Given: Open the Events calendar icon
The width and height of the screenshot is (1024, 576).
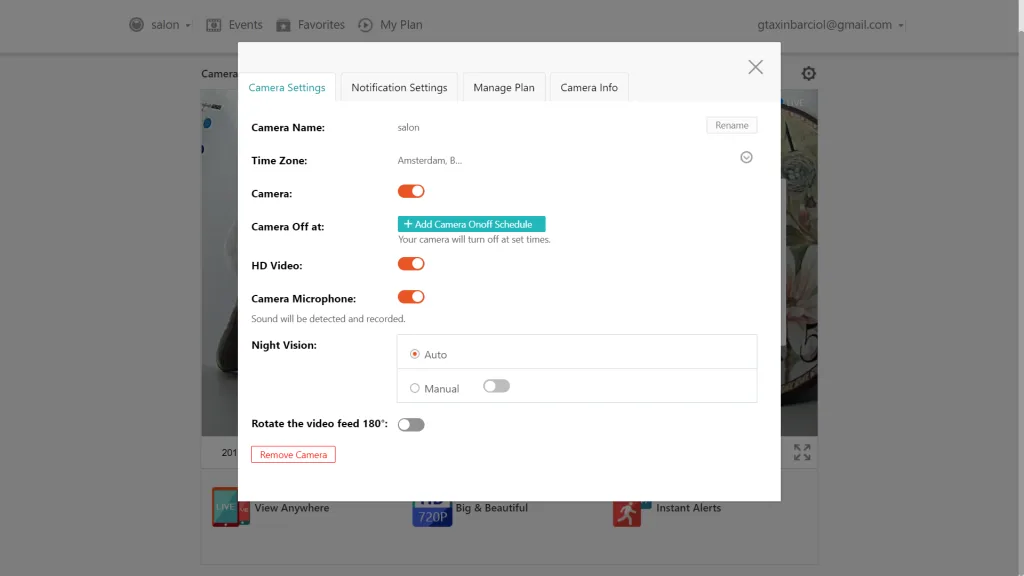Looking at the screenshot, I should (x=213, y=25).
